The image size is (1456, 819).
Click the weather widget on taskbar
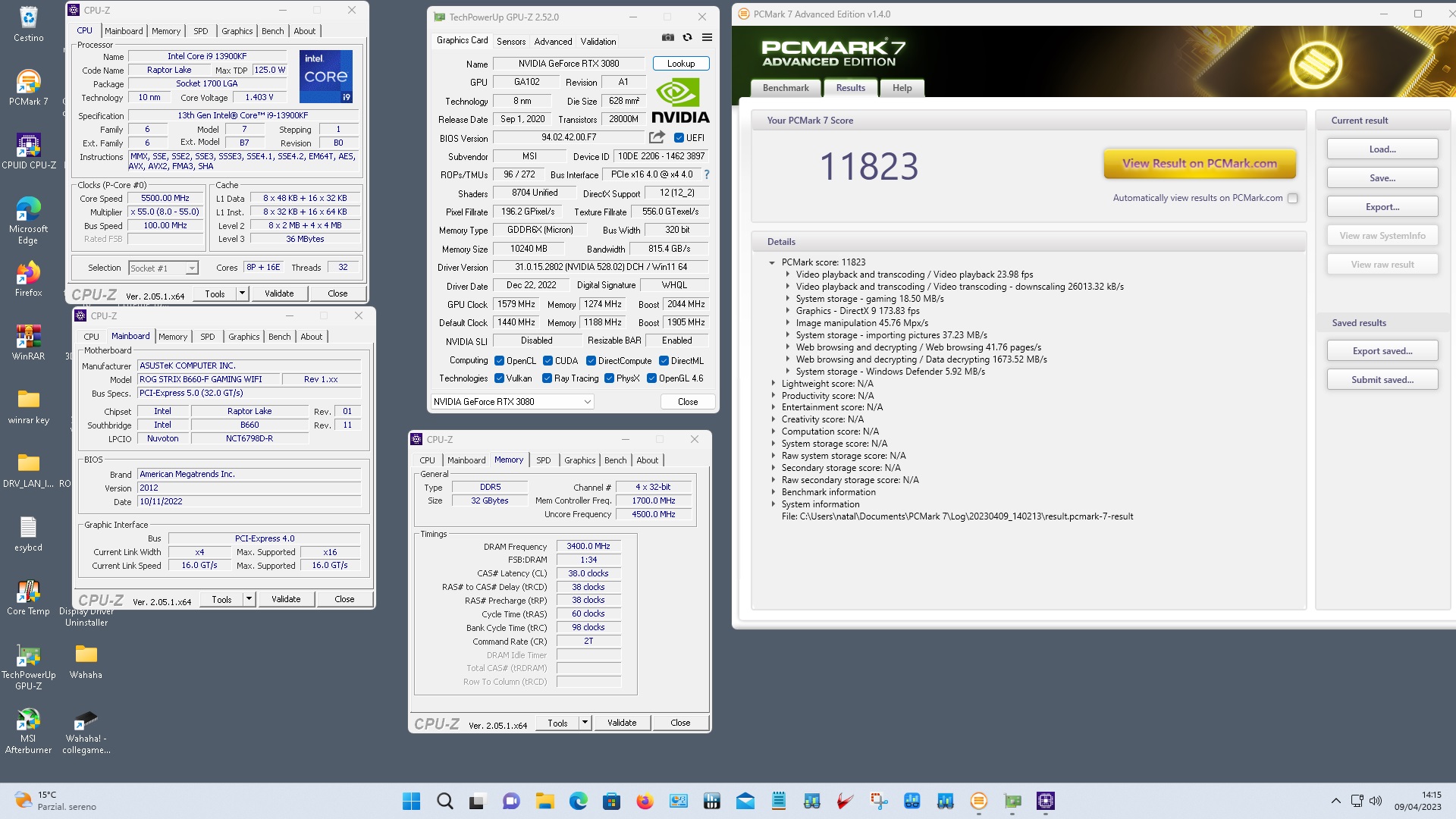(57, 801)
